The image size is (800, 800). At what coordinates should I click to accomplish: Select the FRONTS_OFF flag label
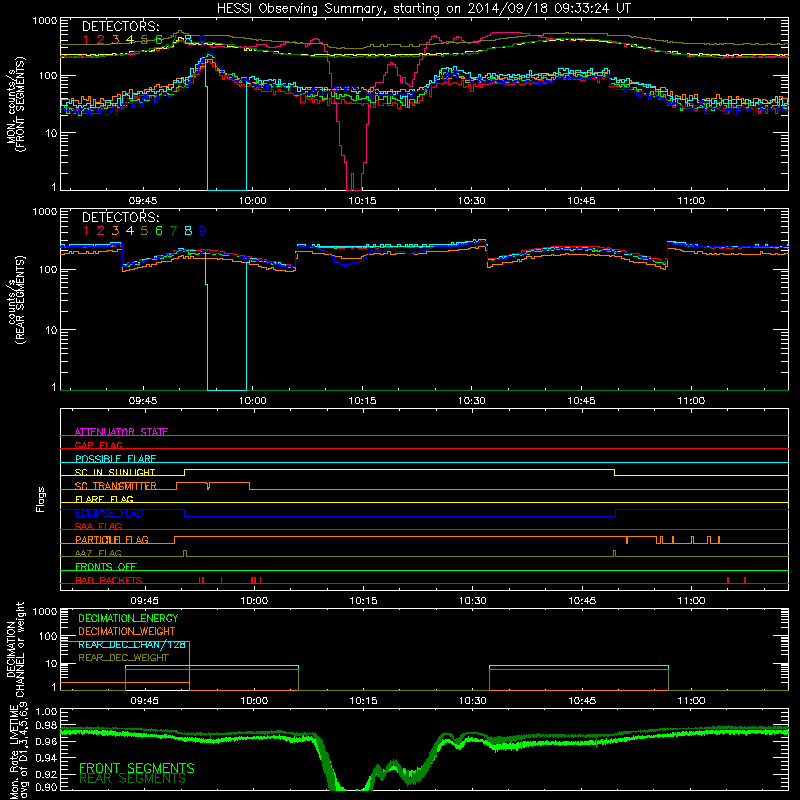tap(106, 566)
